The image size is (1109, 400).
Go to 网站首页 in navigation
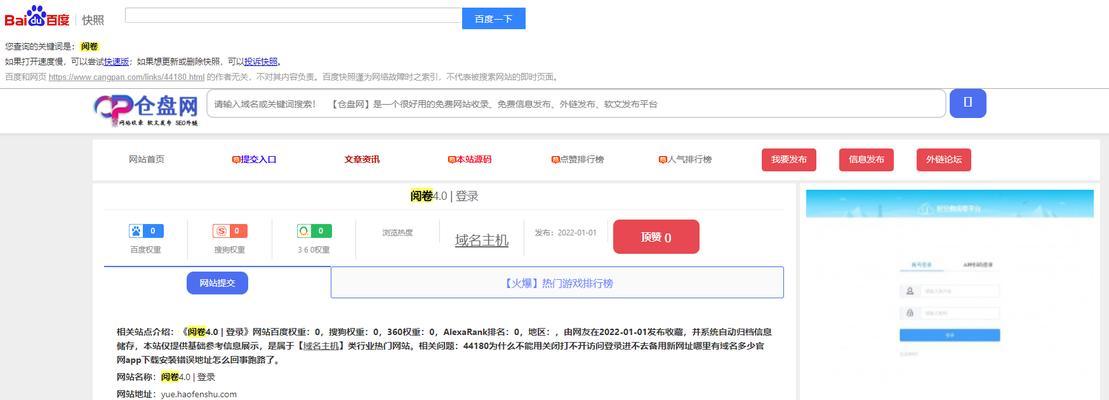146,160
